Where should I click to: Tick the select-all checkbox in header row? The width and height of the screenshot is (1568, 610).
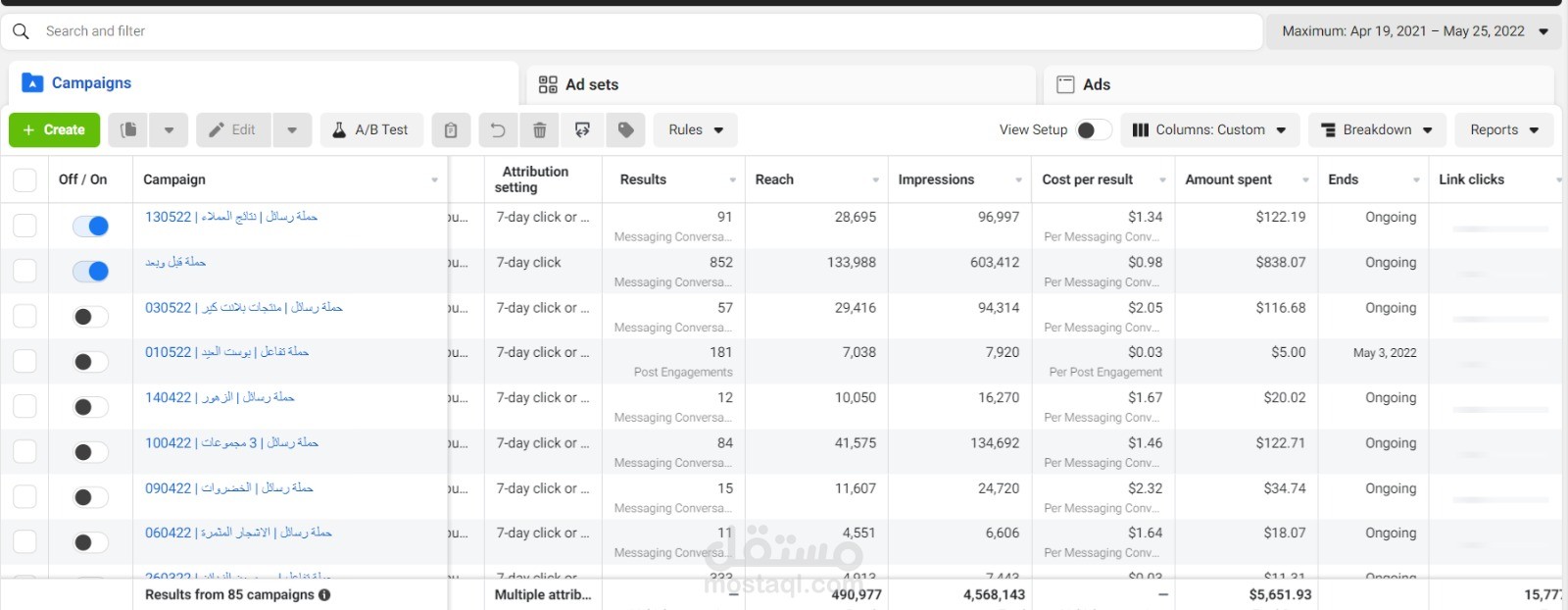24,179
